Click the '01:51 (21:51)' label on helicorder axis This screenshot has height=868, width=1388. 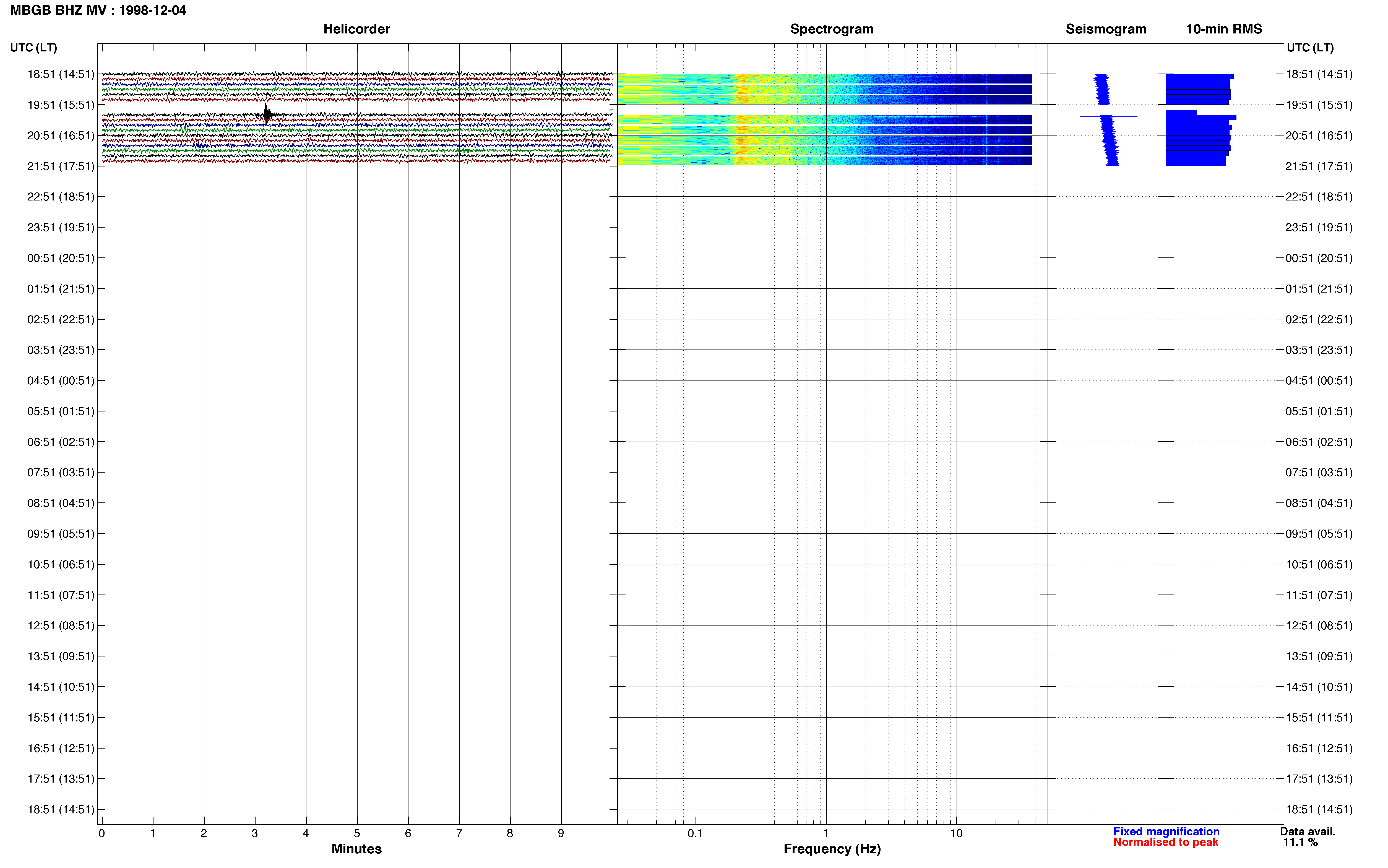60,289
